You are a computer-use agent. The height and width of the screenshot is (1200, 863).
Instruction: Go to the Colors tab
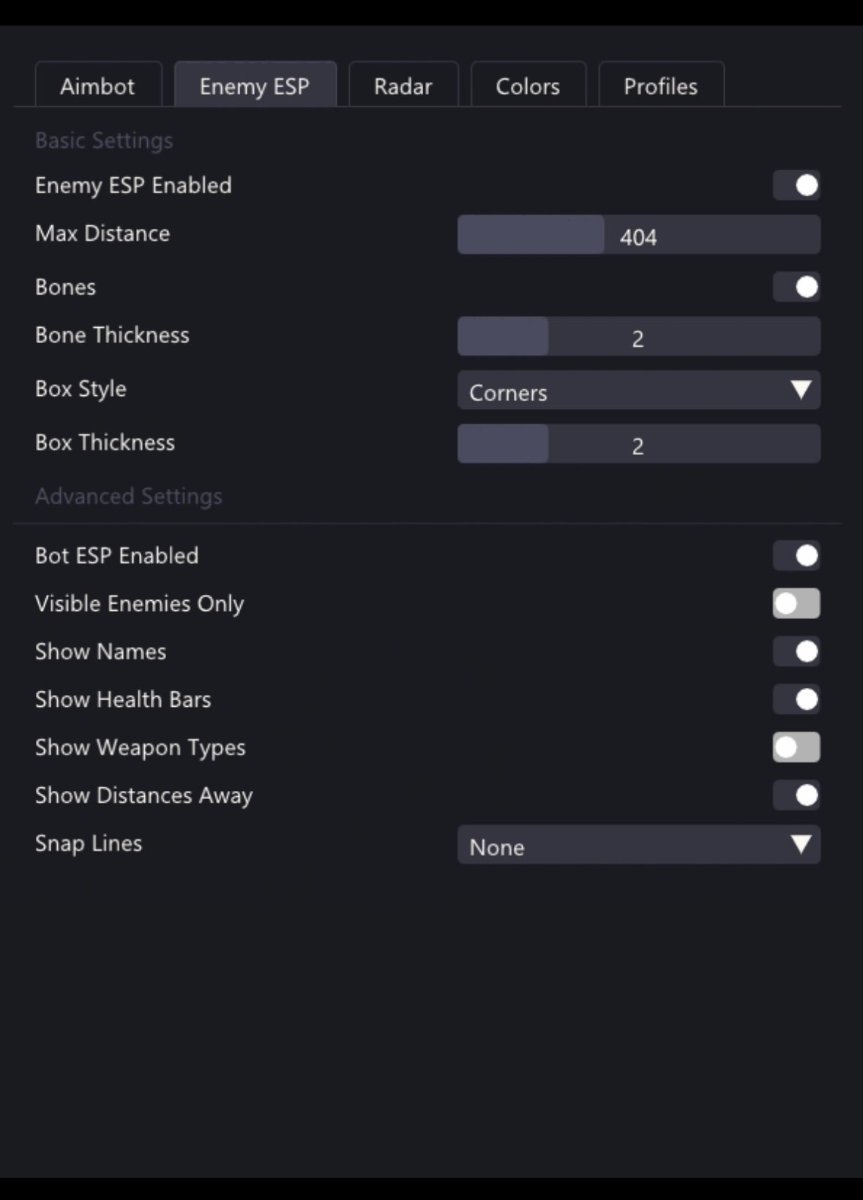click(528, 86)
